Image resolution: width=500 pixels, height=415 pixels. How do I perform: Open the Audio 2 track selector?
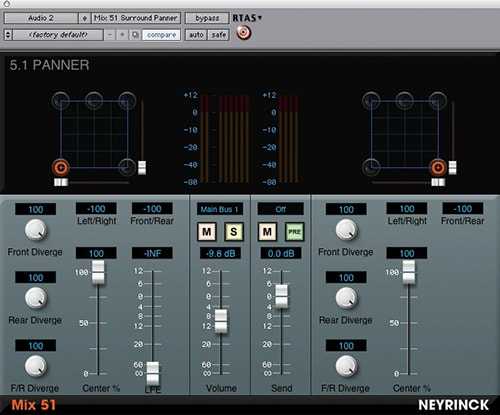point(41,18)
